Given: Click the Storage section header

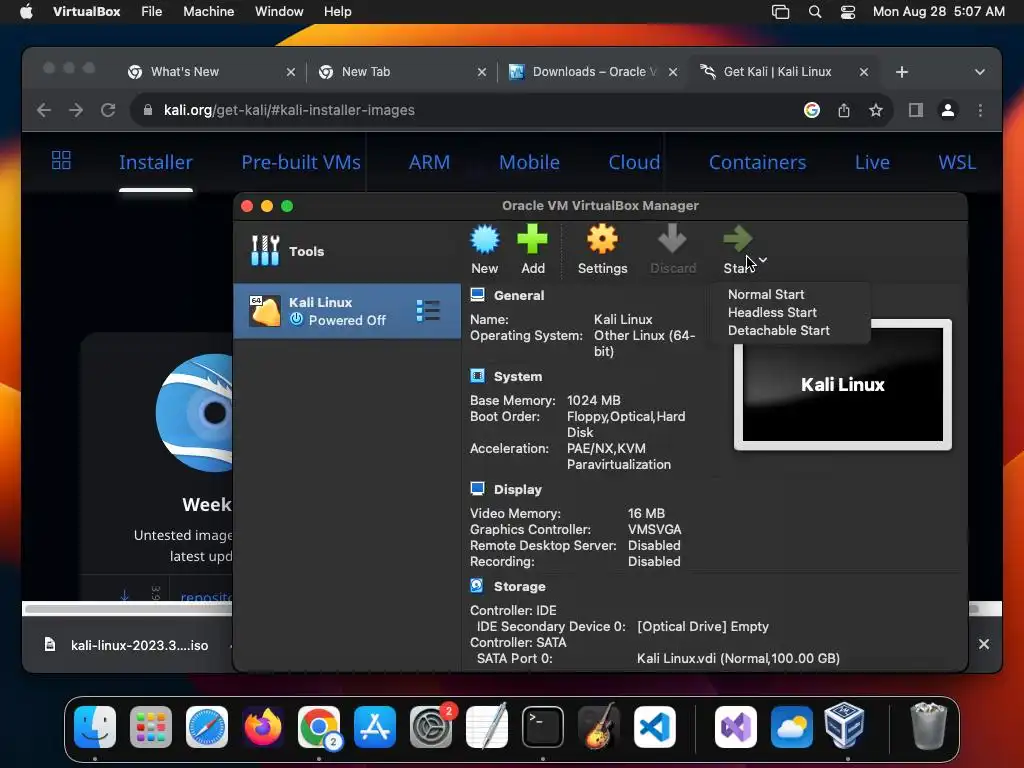Looking at the screenshot, I should [x=519, y=586].
